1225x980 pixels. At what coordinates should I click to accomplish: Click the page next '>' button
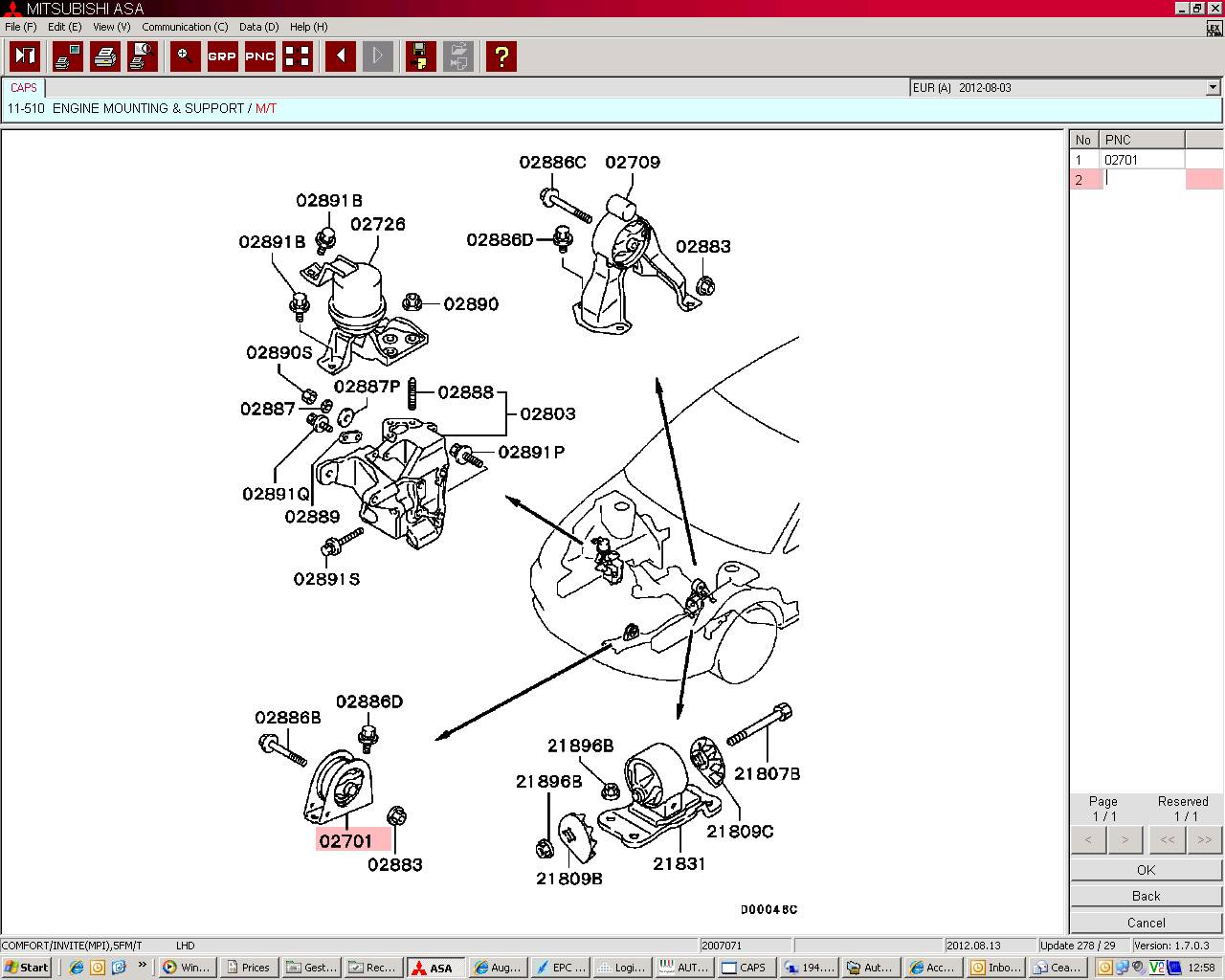point(1125,840)
